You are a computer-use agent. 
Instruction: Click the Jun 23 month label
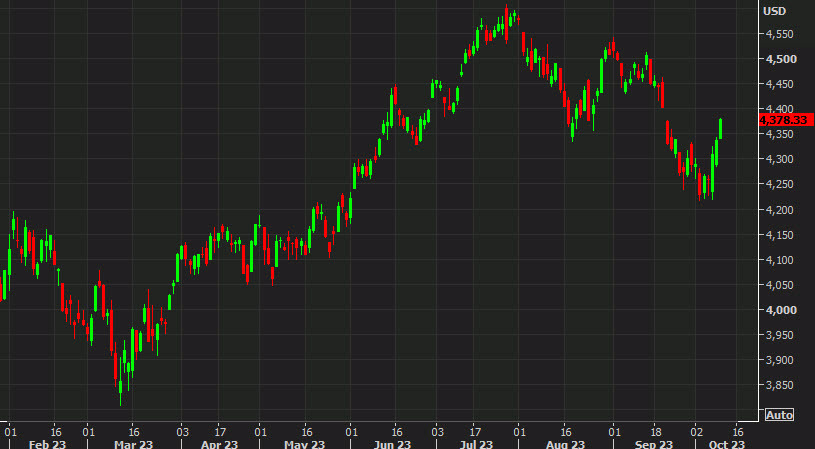point(393,444)
